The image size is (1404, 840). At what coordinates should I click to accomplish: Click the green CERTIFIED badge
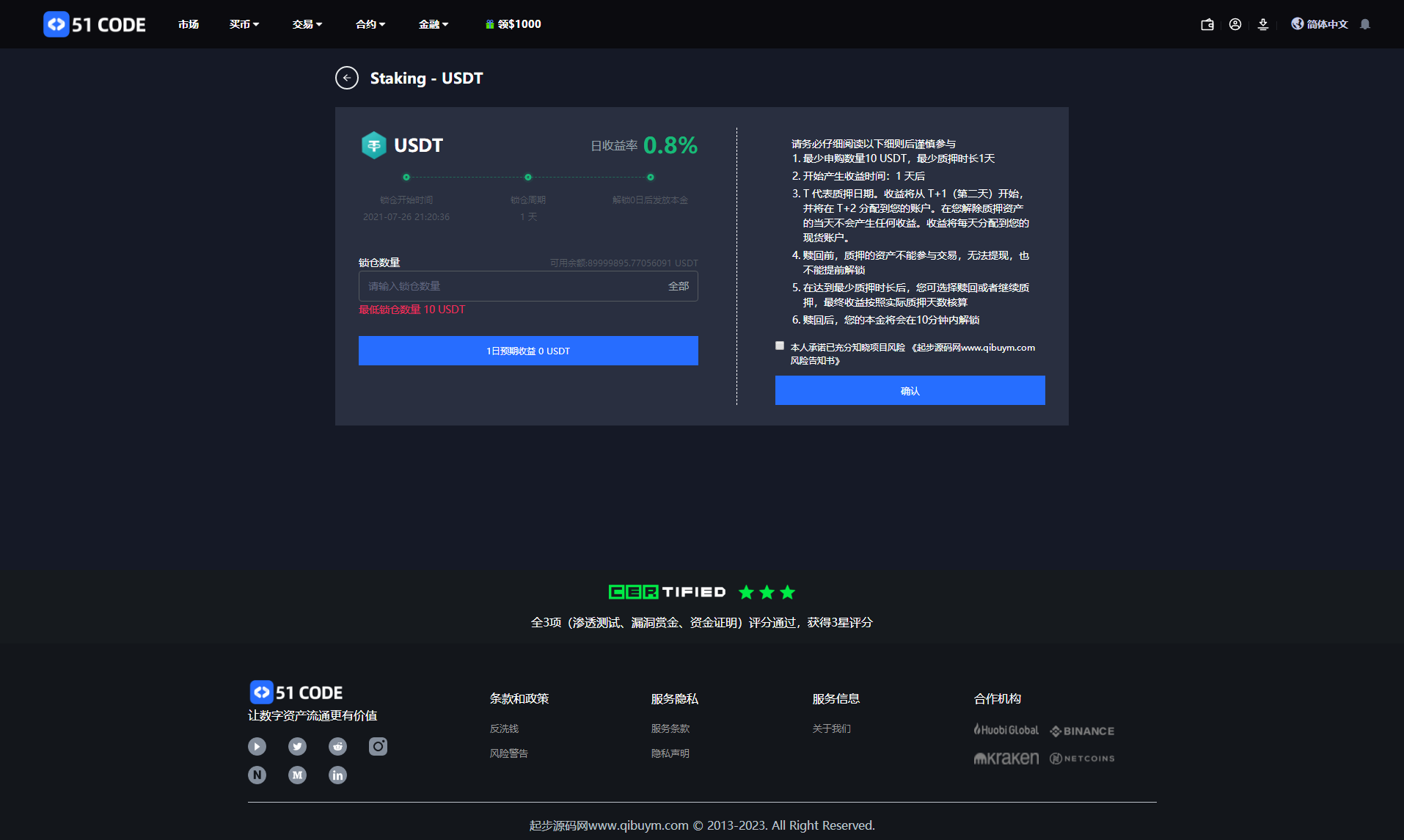pyautogui.click(x=667, y=592)
